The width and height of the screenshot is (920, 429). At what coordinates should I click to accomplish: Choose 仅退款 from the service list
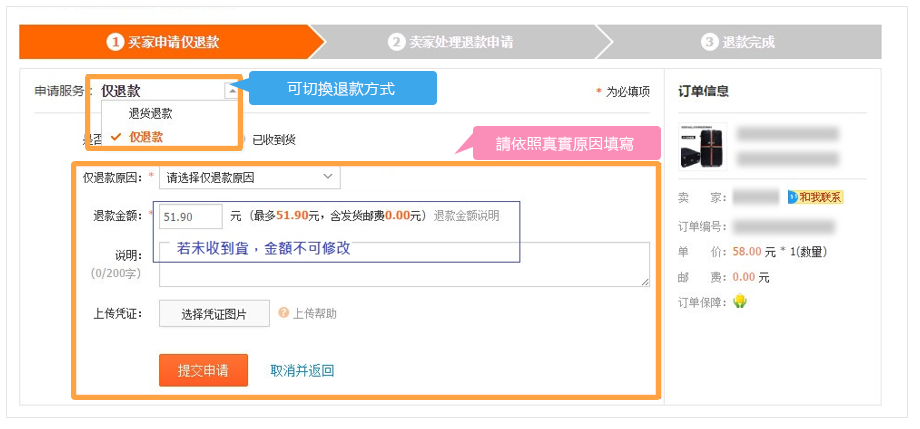pos(146,136)
